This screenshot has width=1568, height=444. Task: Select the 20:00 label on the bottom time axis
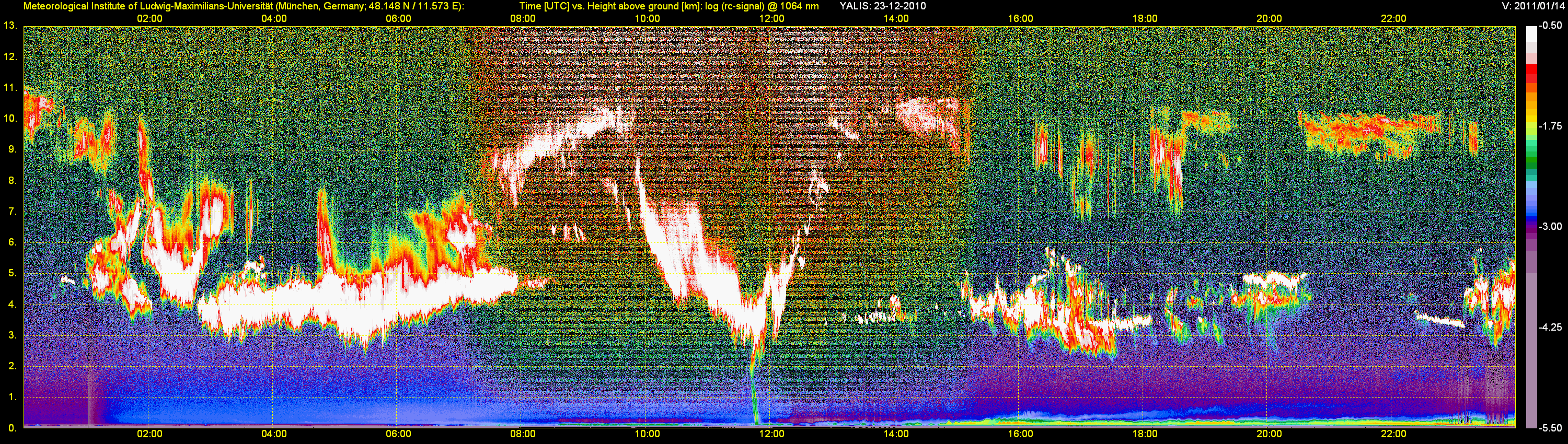pos(1269,434)
